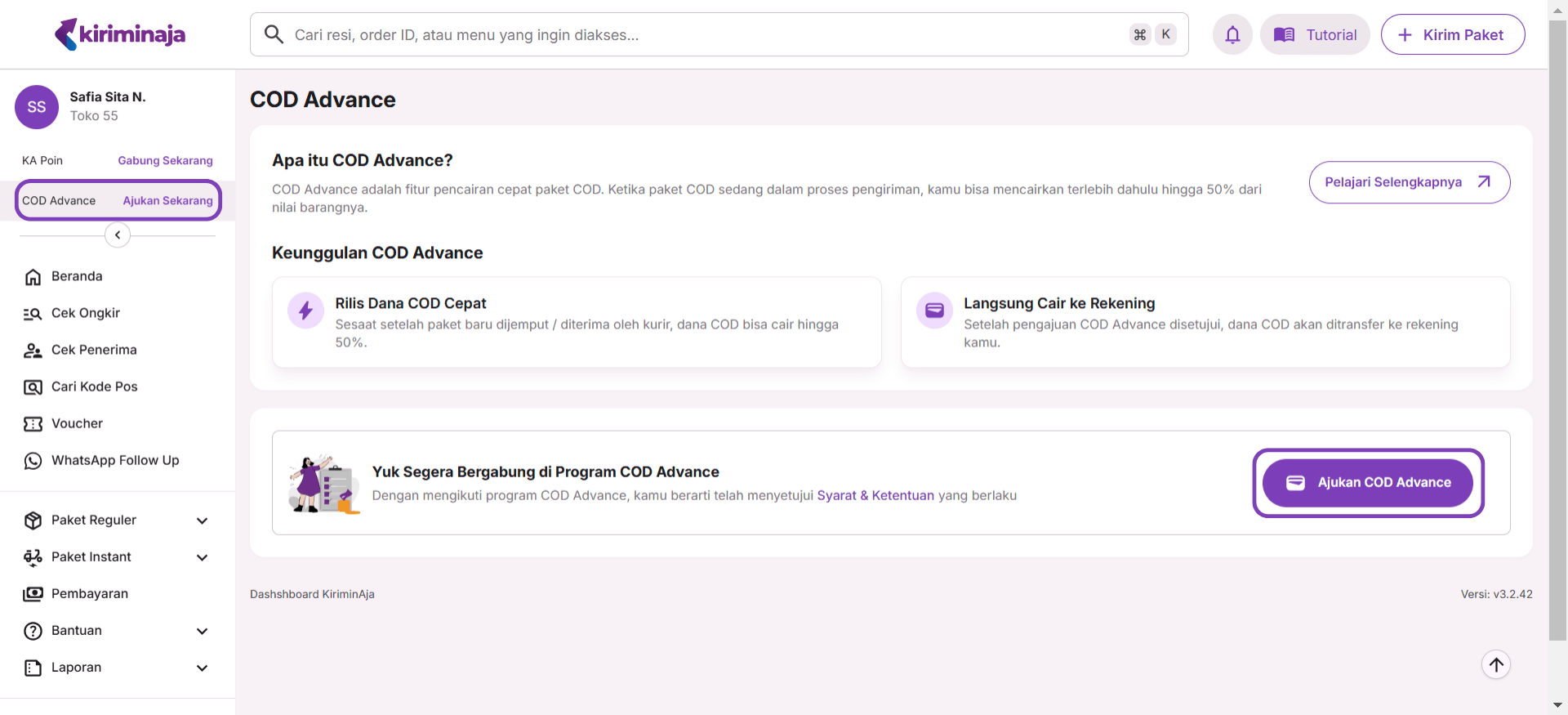This screenshot has width=1568, height=715.
Task: Open Beranda from the sidebar
Action: [77, 276]
